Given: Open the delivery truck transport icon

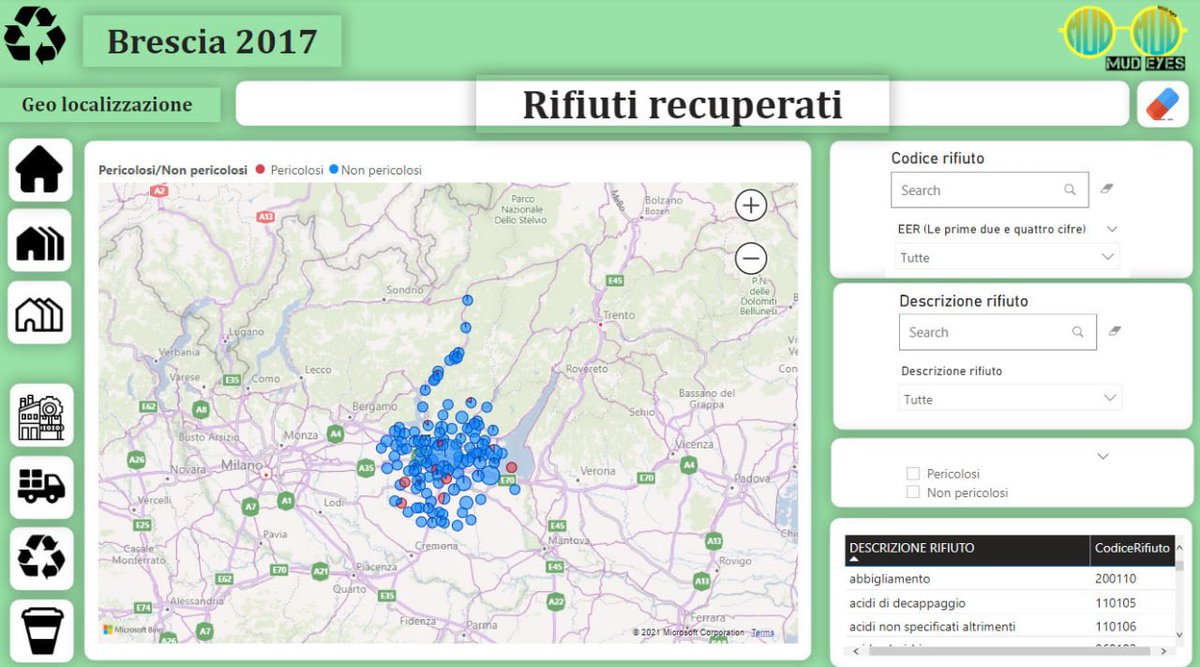Looking at the screenshot, I should pos(41,487).
